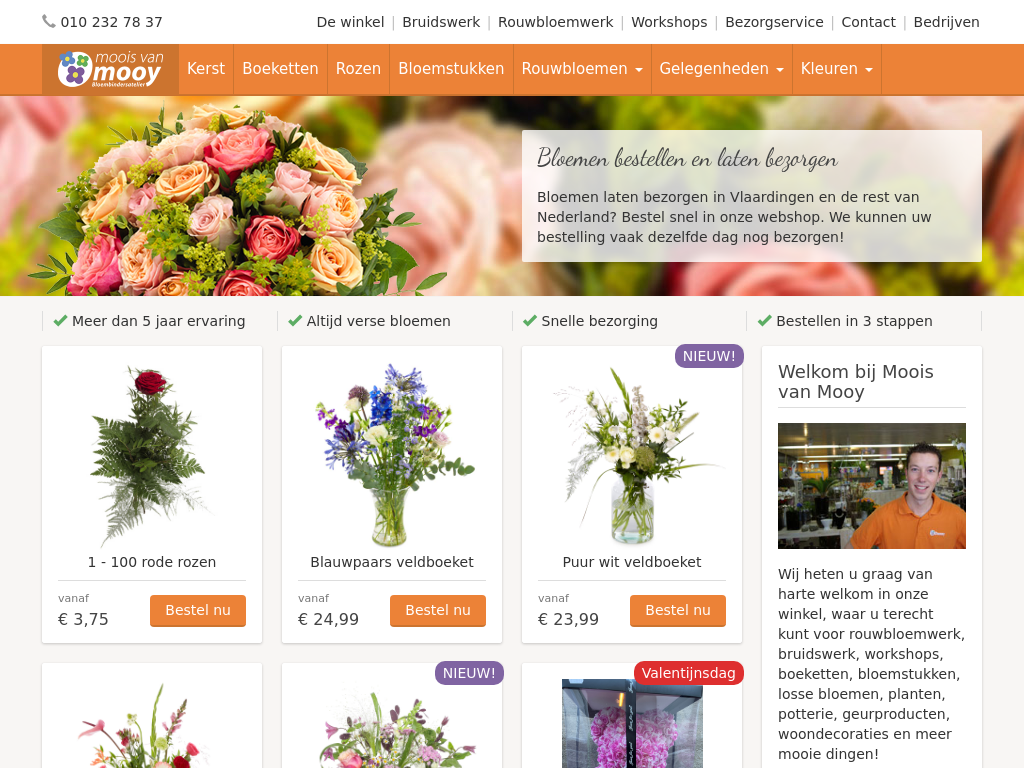Screen dimensions: 1024x768
Task: Click the price € 3,75
Action: 84,619
